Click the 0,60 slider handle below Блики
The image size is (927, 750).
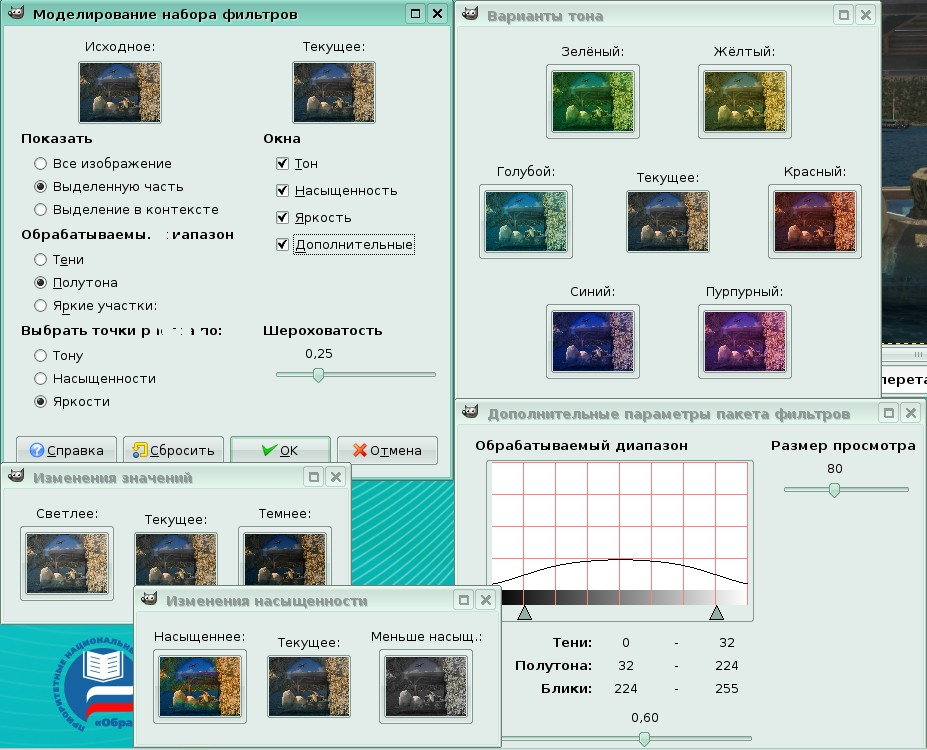tap(644, 739)
